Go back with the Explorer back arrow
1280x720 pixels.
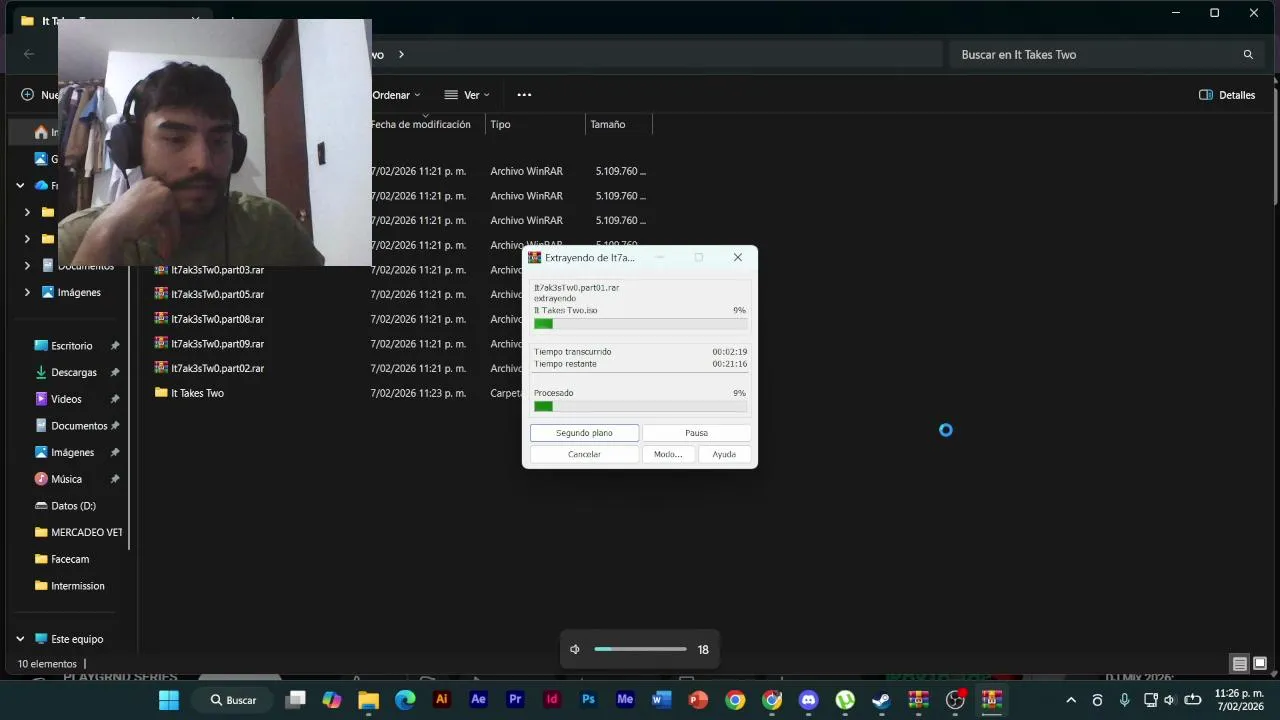[x=29, y=54]
